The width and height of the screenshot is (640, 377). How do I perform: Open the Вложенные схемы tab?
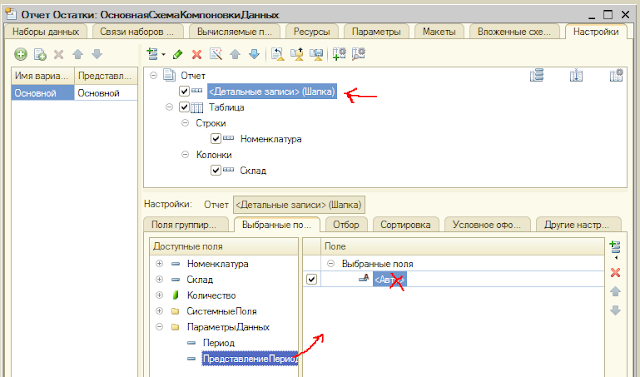click(514, 31)
